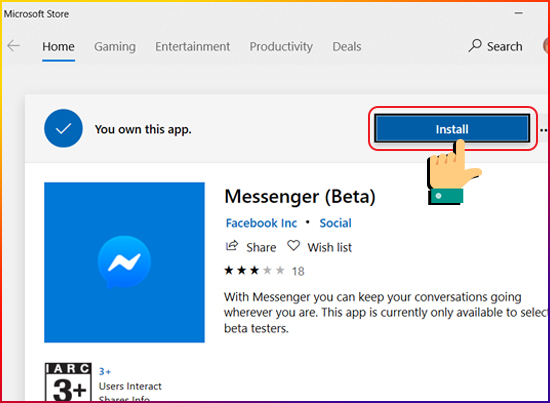Go back using the back arrow
Image resolution: width=550 pixels, height=403 pixels.
click(x=14, y=46)
